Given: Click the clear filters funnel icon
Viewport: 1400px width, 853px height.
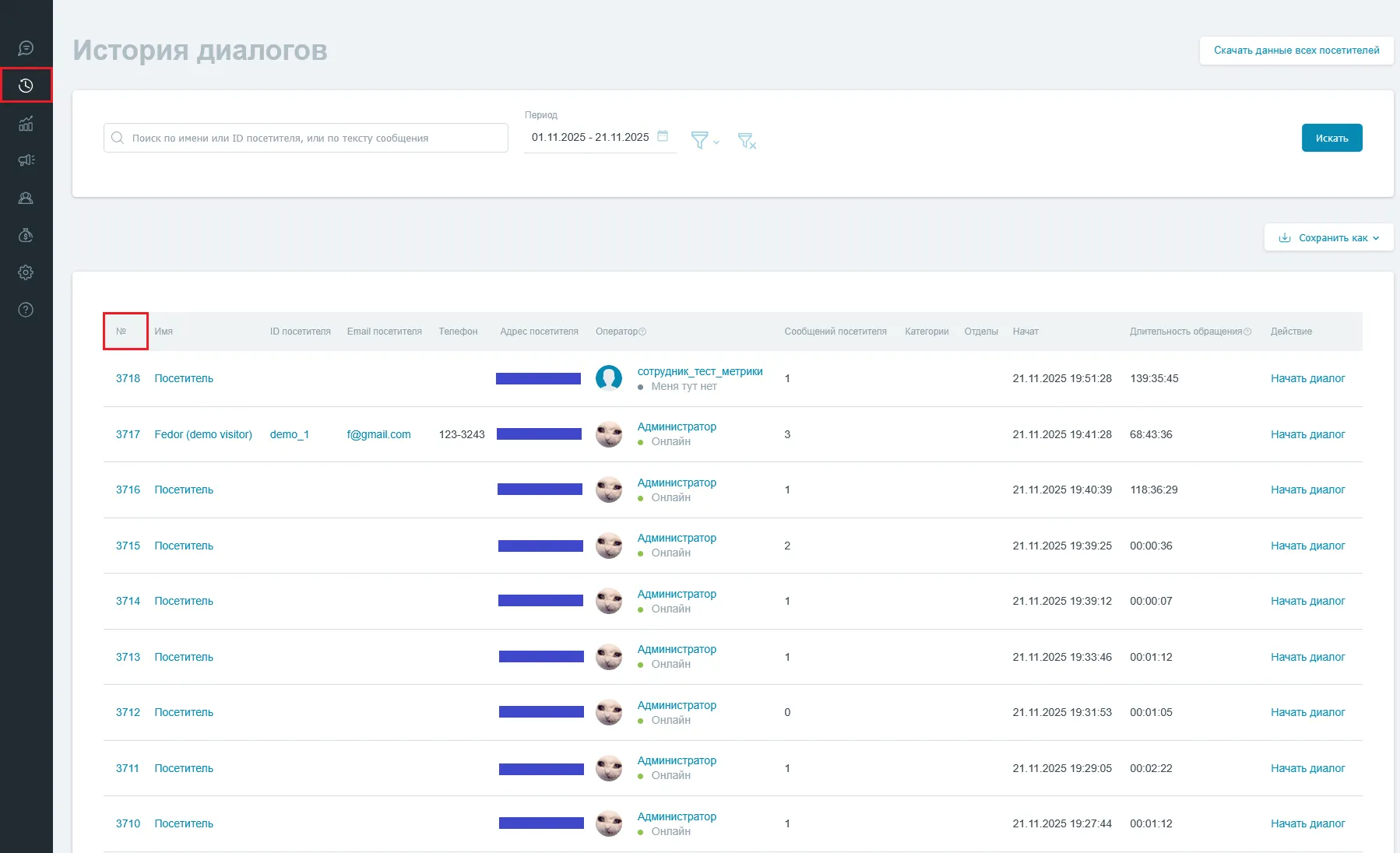Looking at the screenshot, I should click(x=746, y=140).
